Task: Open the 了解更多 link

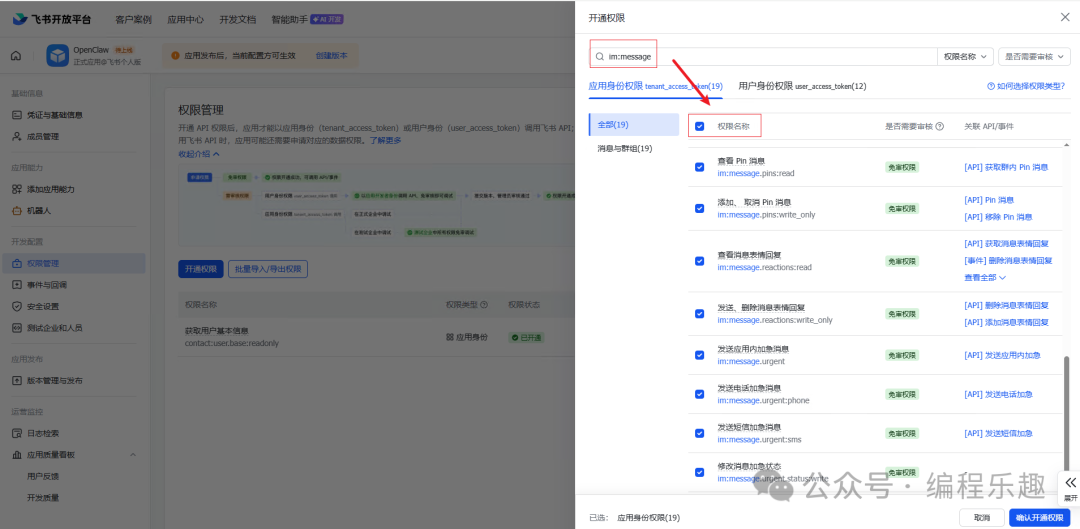Action: (x=386, y=141)
